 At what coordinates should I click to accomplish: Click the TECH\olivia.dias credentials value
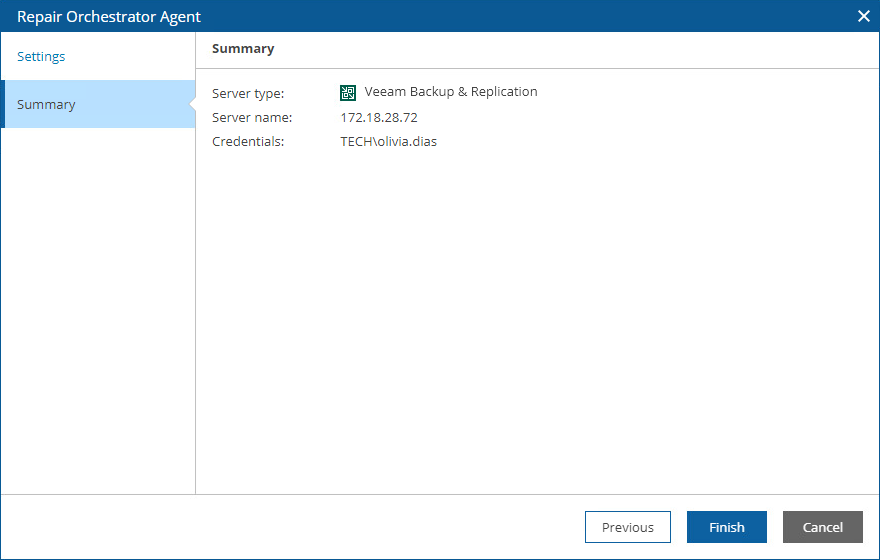pos(389,142)
